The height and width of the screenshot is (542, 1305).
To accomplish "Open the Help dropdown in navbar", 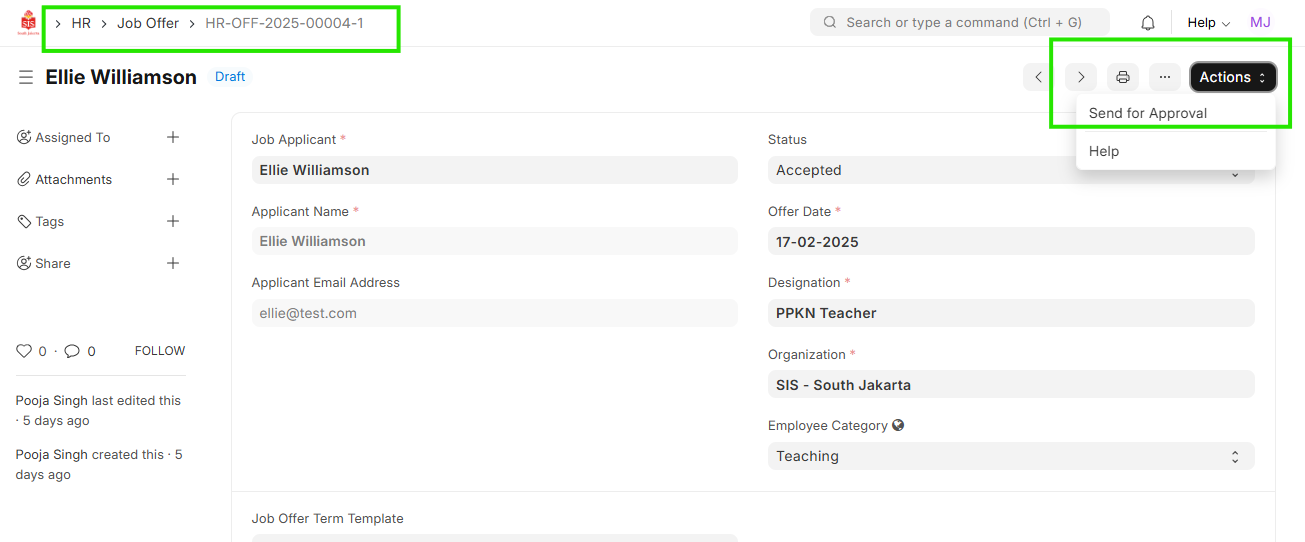I will pos(1208,23).
